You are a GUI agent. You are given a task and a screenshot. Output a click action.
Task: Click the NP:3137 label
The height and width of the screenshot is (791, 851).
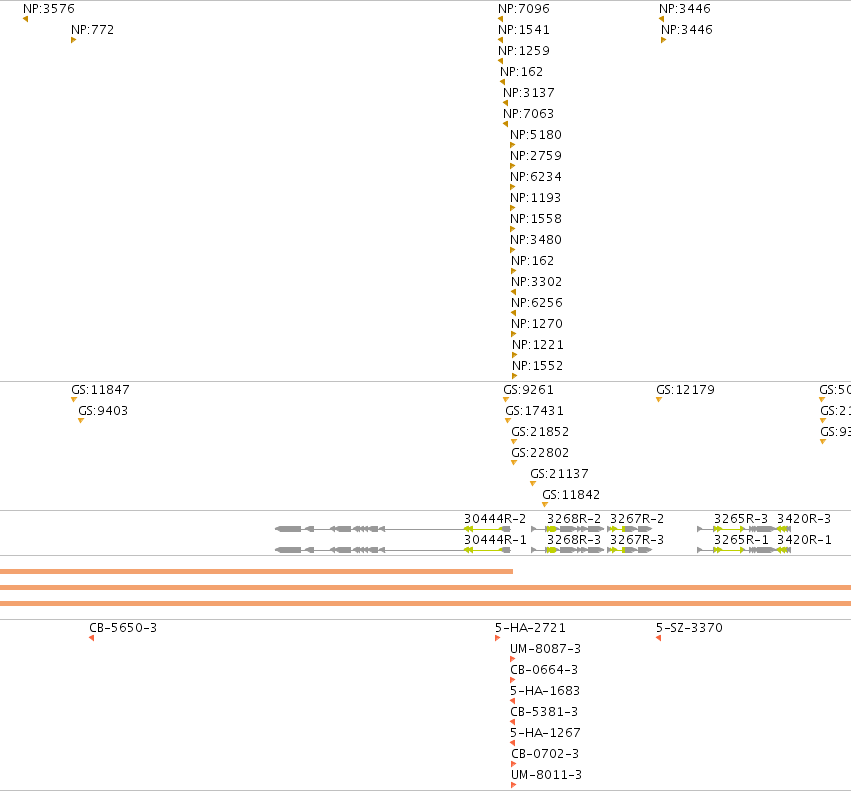tap(529, 93)
